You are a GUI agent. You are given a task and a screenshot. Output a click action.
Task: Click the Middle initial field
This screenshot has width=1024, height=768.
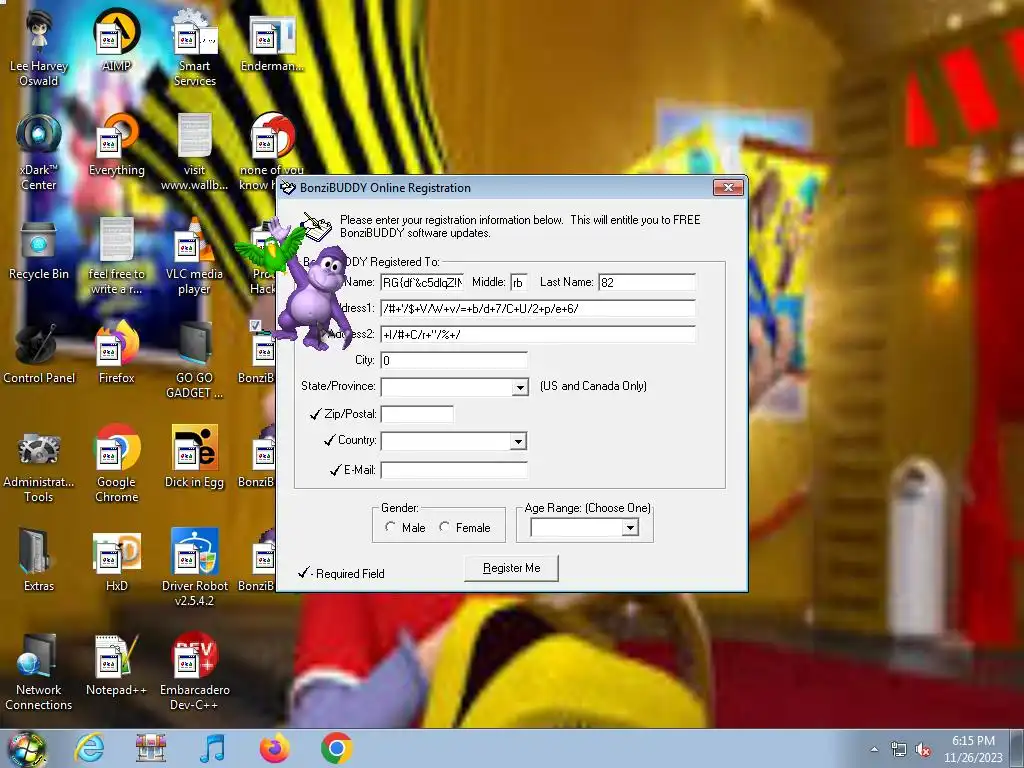pyautogui.click(x=519, y=282)
